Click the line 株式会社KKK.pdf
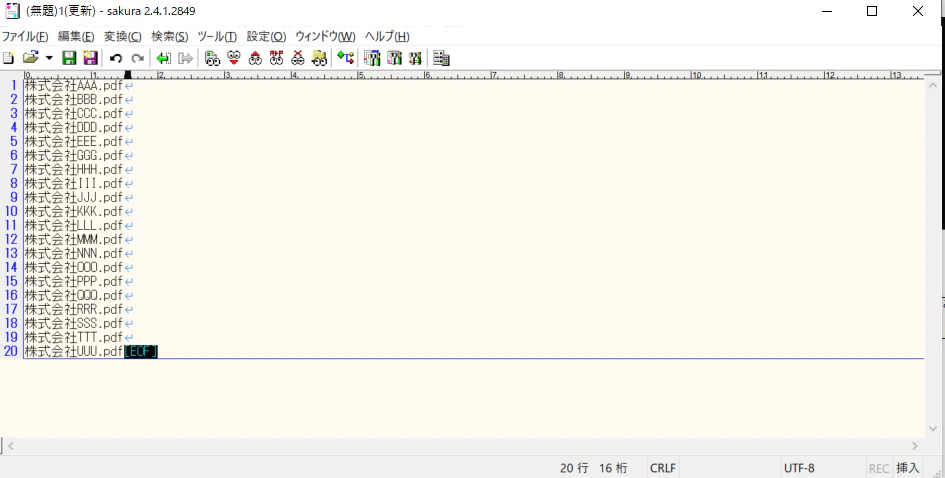This screenshot has height=478, width=945. tap(74, 211)
